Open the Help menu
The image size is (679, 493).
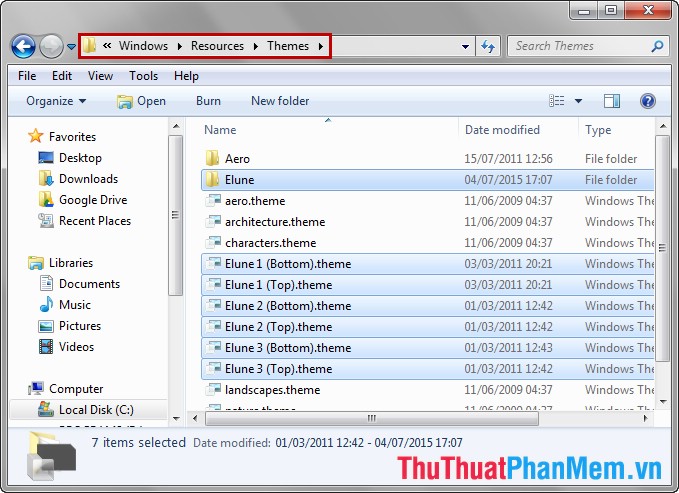186,76
